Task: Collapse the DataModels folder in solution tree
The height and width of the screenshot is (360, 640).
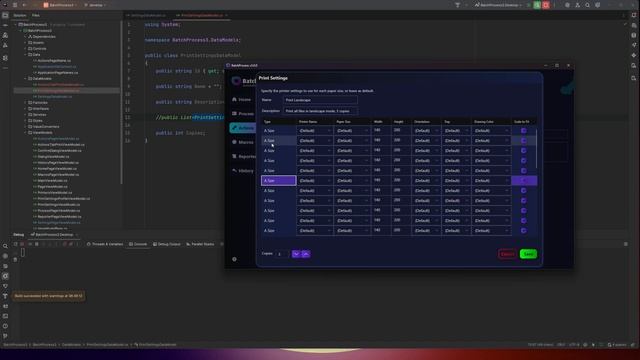Action: click(x=25, y=78)
